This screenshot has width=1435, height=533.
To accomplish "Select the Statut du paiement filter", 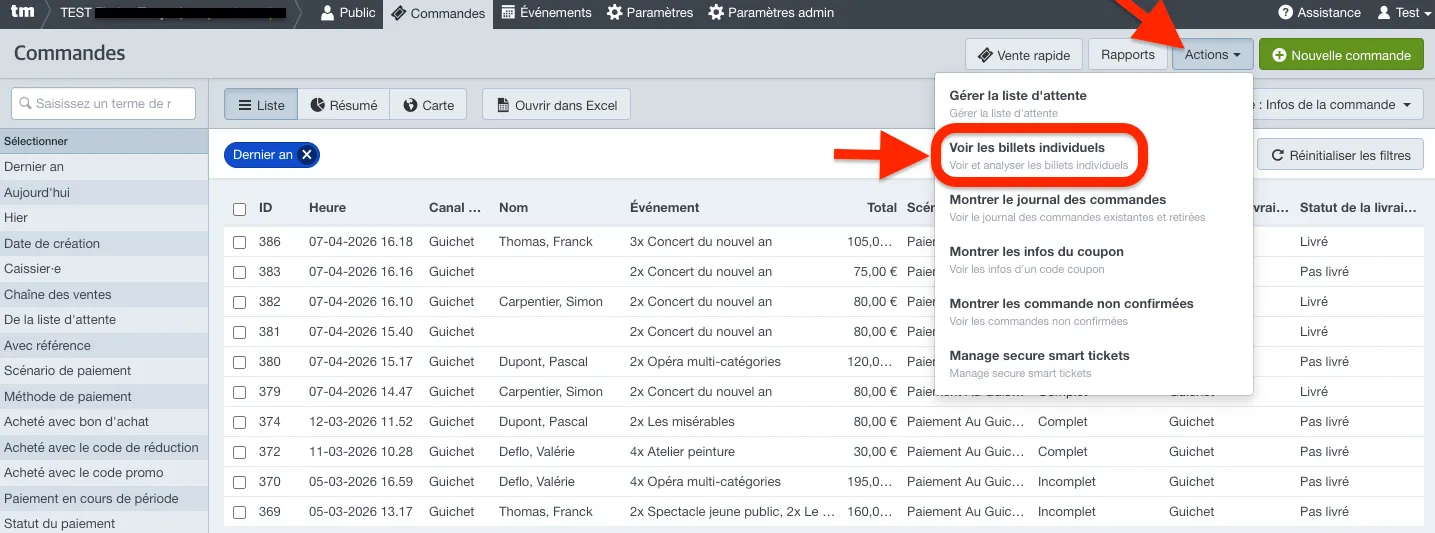I will pyautogui.click(x=104, y=523).
